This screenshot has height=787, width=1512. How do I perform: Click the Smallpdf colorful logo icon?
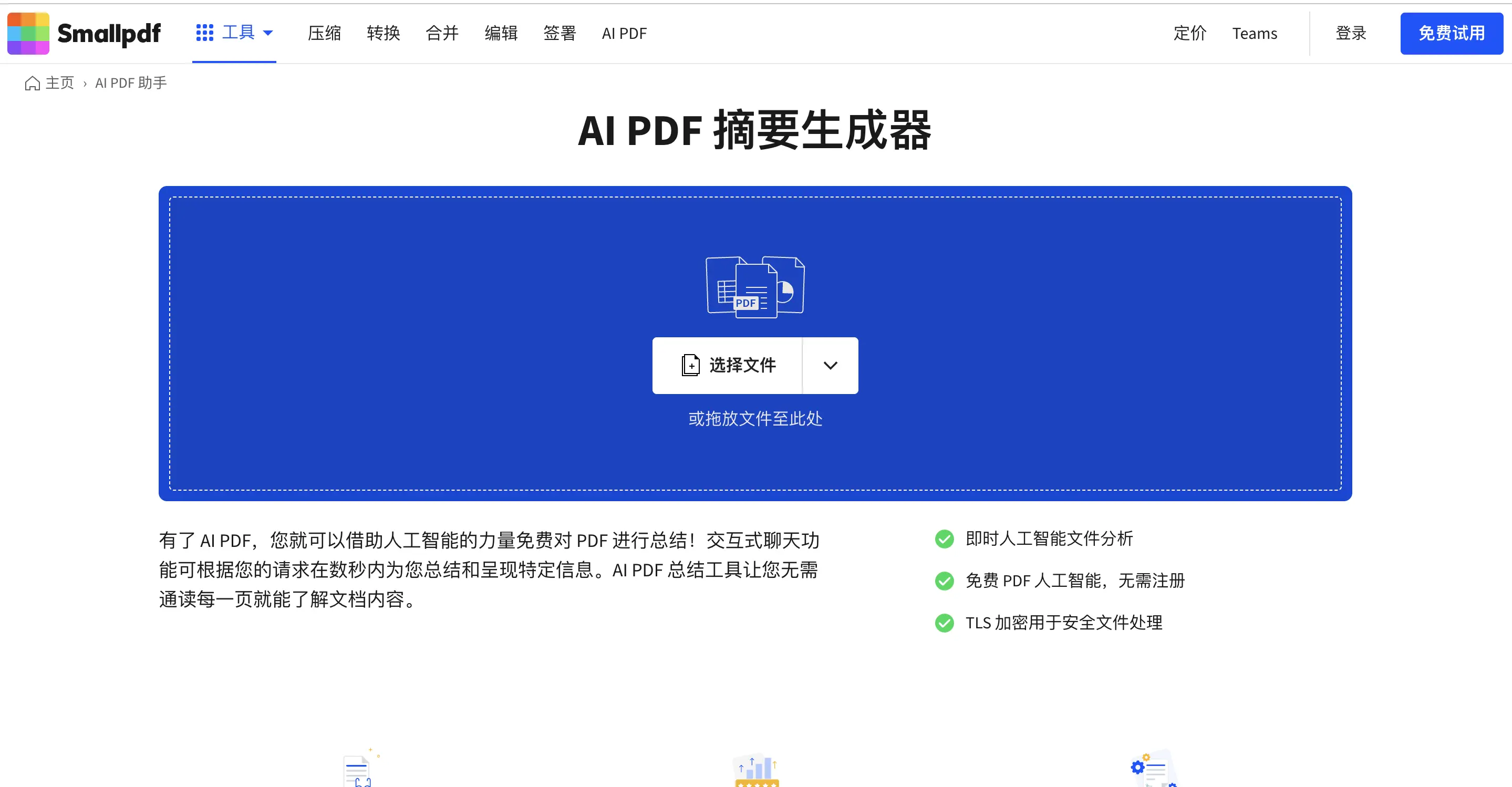click(x=28, y=34)
